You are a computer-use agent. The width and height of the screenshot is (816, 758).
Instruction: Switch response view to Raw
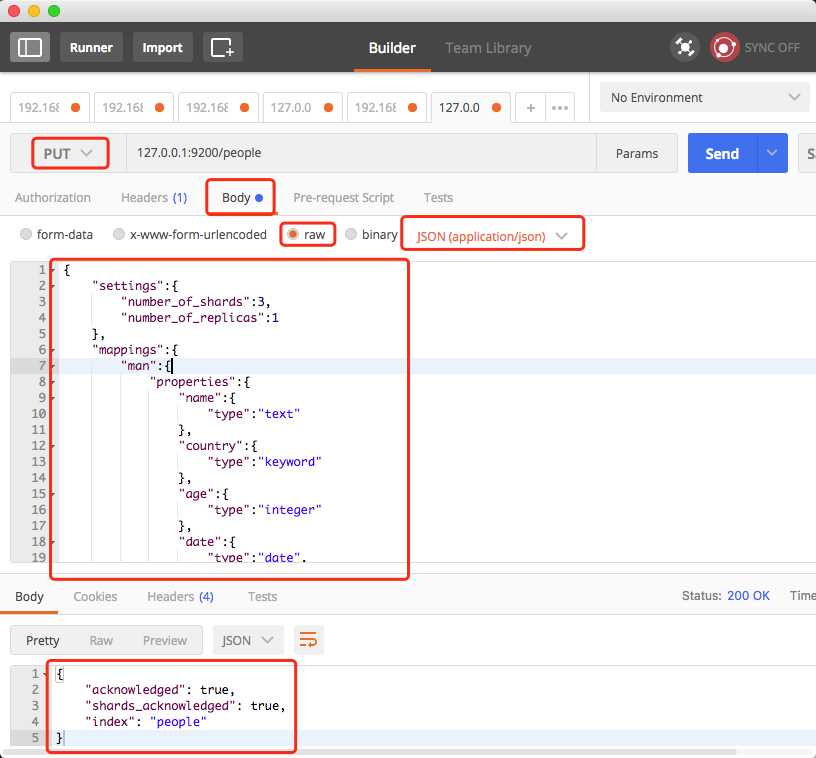[x=101, y=640]
